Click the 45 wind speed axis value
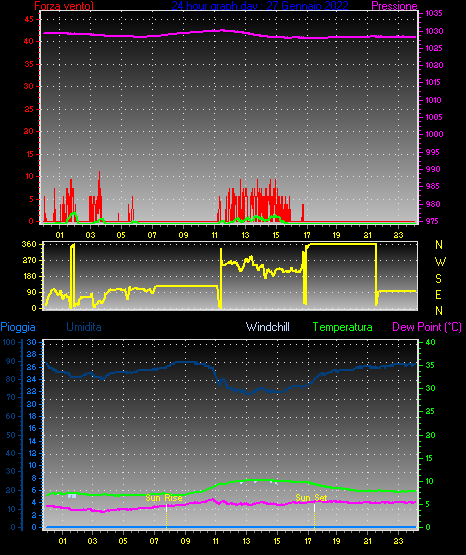Screen dimensions: 466x555 pyautogui.click(x=29, y=19)
